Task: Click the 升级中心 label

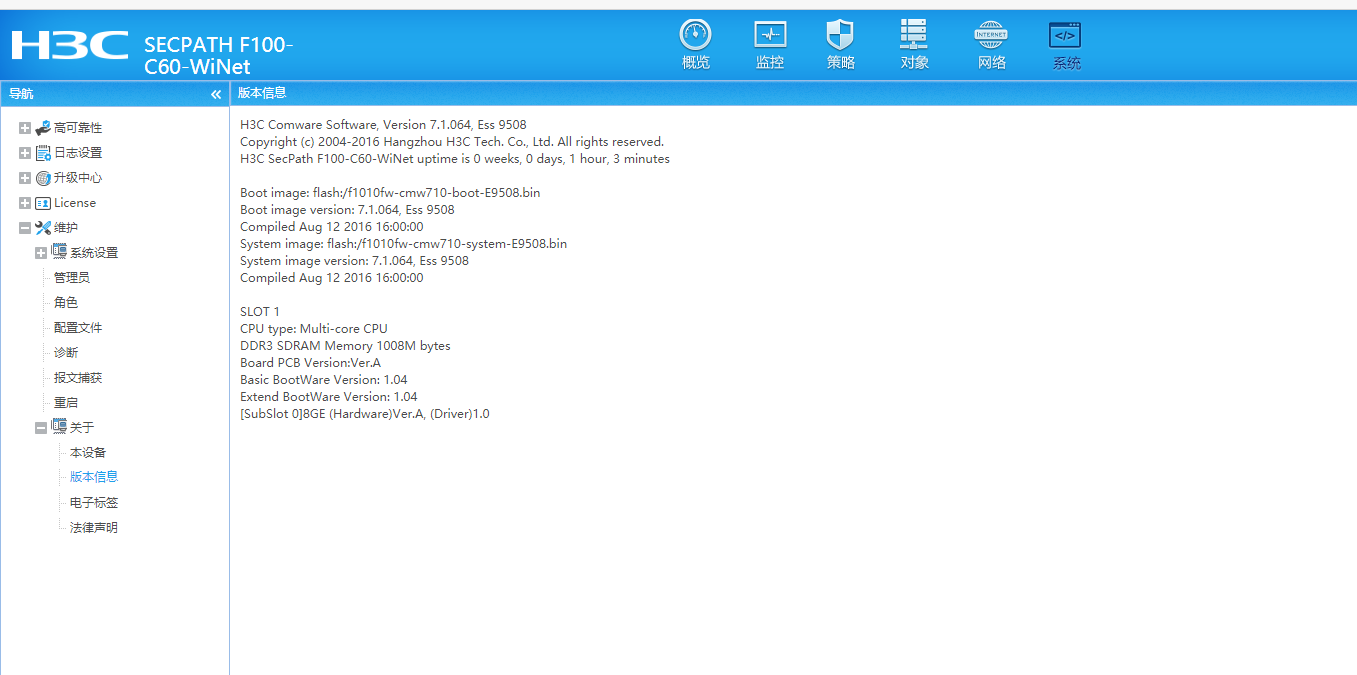Action: 78,178
